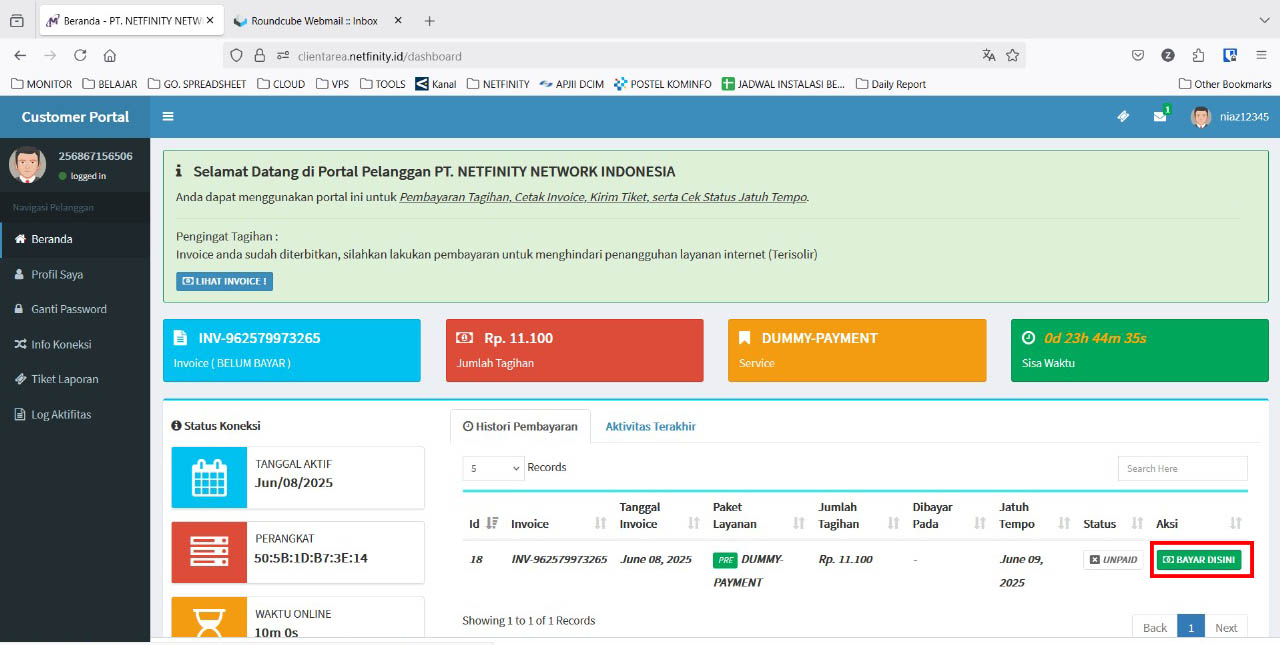Viewport: 1280px width, 645px height.
Task: Open the records per page dropdown
Action: [x=494, y=468]
